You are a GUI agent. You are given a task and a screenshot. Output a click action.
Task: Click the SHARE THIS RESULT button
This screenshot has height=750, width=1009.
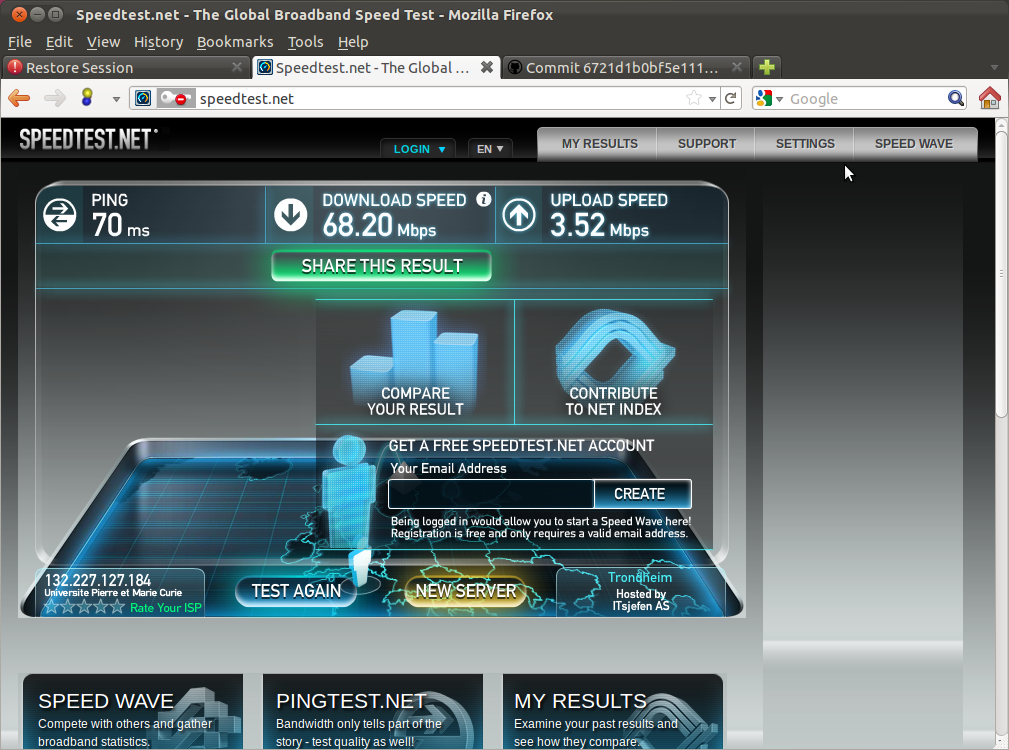(382, 266)
